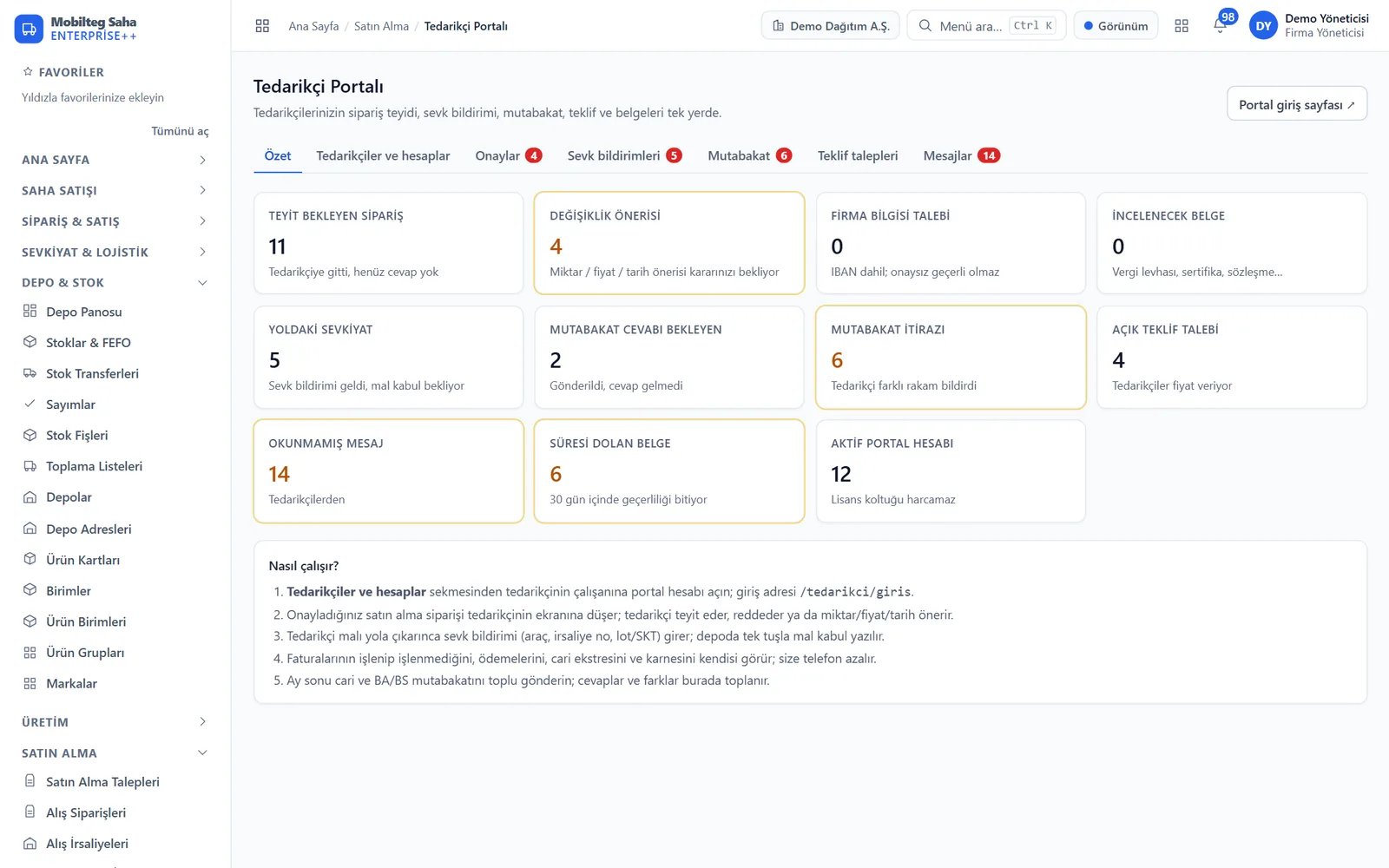Click the Menü ara search field
1389x868 pixels.
click(x=987, y=26)
